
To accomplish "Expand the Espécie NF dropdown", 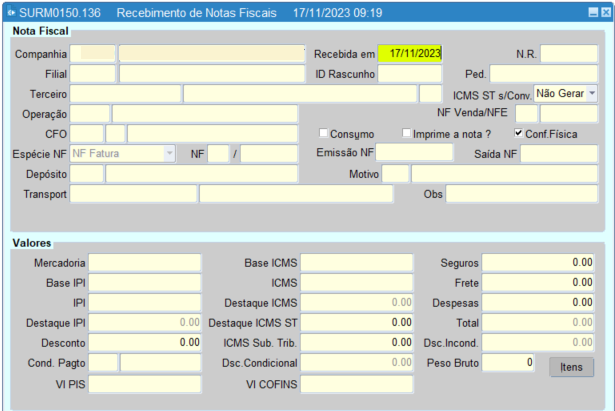I will [169, 153].
